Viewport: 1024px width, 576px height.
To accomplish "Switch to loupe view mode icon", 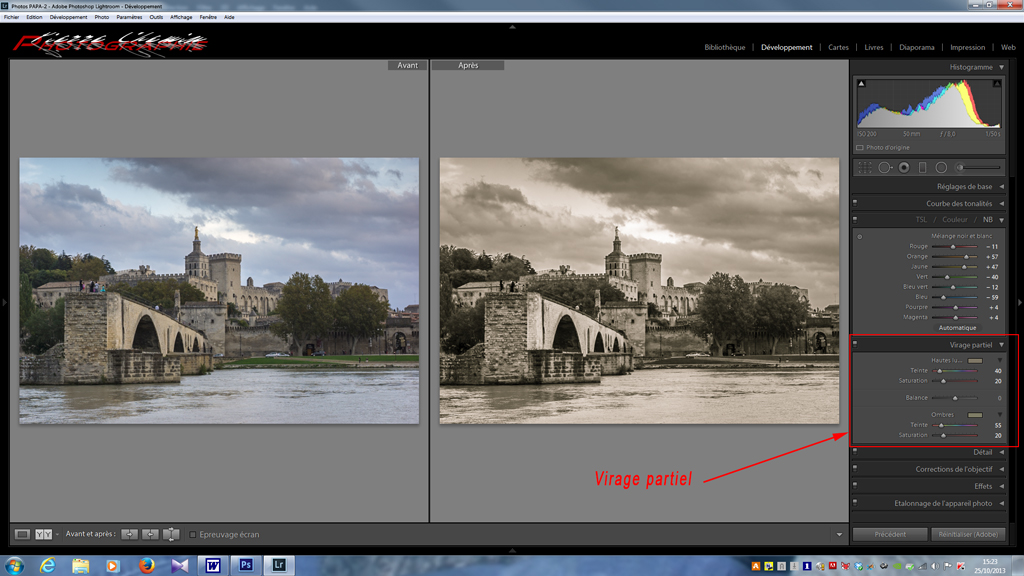I will pyautogui.click(x=22, y=534).
